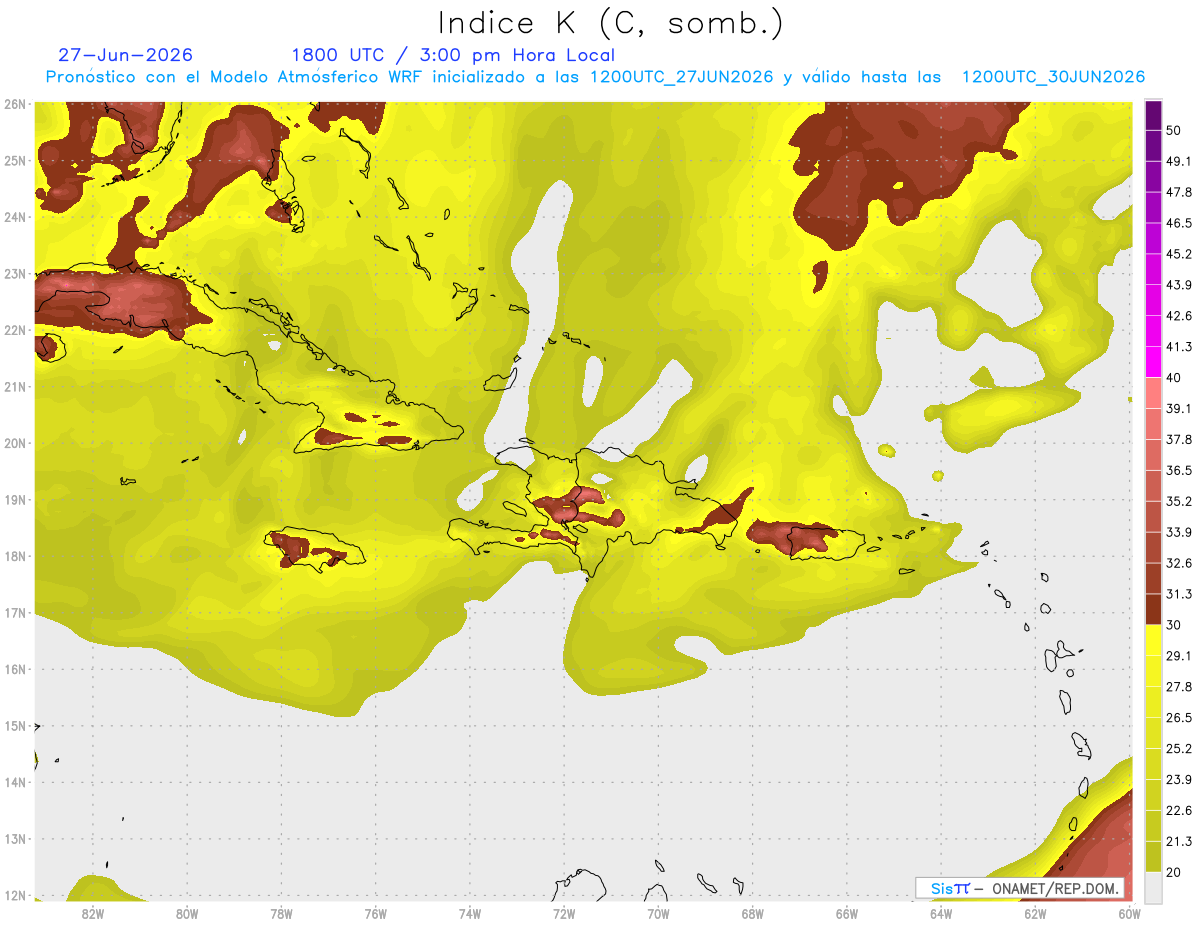Screen dimensions: 1200x927
Task: Click the magenta colorbar segment between 40 and 41.3
Action: click(x=1153, y=362)
